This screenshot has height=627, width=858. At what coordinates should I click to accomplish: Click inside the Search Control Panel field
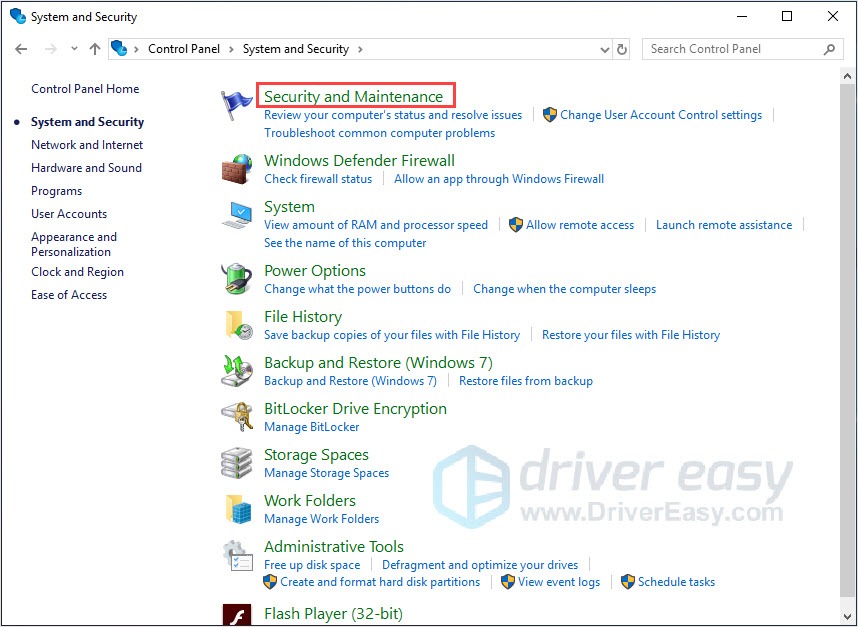pos(730,48)
